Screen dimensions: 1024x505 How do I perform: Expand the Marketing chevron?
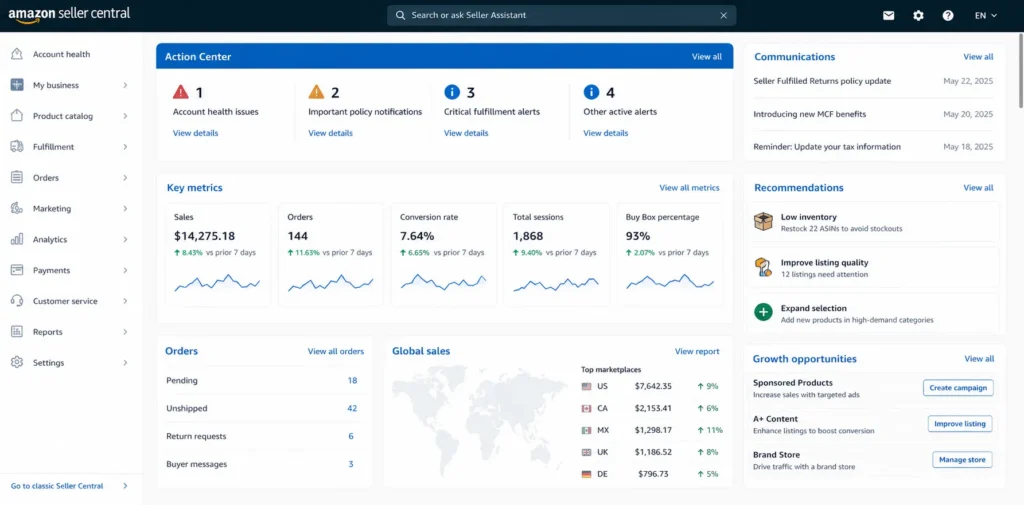tap(125, 208)
